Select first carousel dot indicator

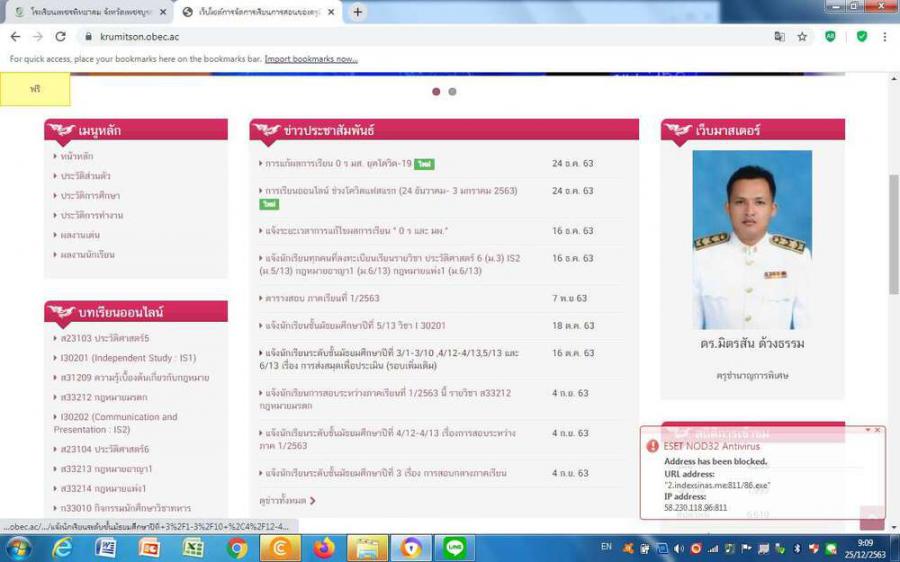click(436, 91)
